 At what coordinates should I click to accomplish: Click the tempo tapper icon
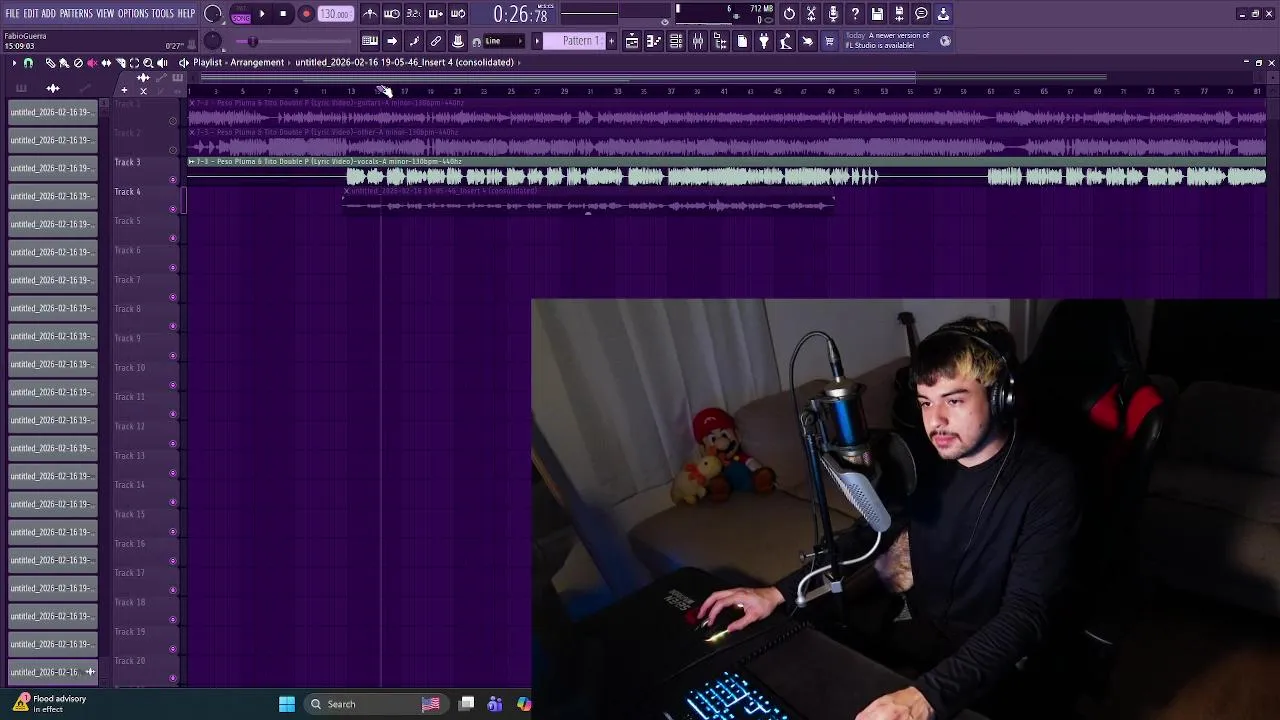(x=786, y=41)
